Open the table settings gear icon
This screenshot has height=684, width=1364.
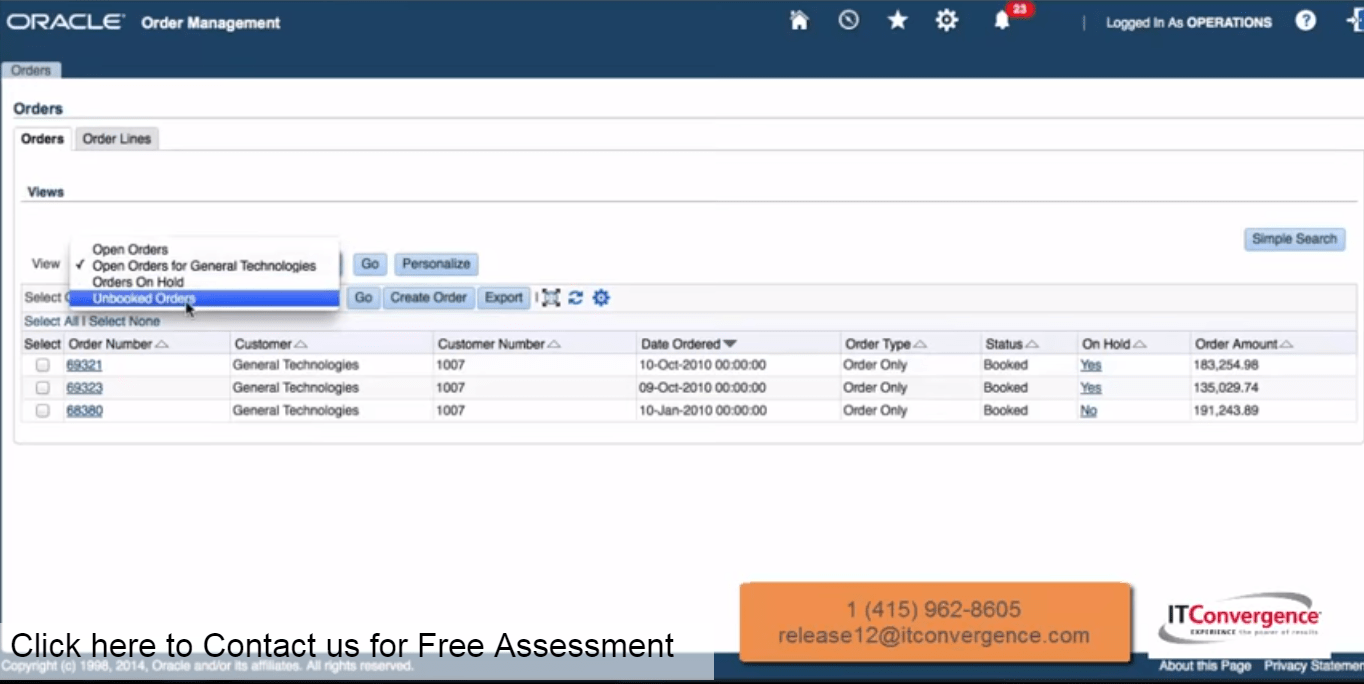600,298
